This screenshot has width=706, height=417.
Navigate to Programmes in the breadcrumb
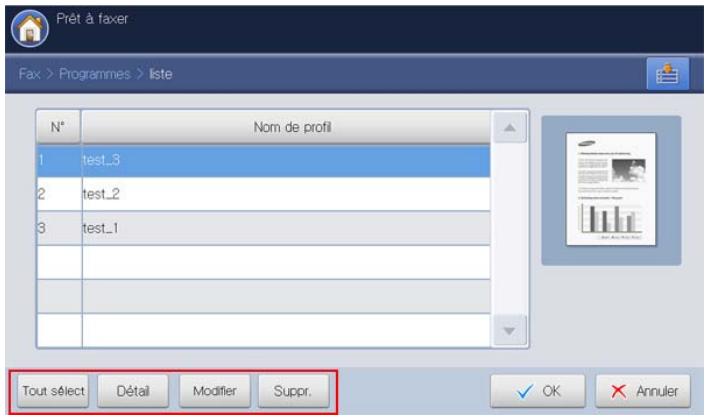(95, 74)
